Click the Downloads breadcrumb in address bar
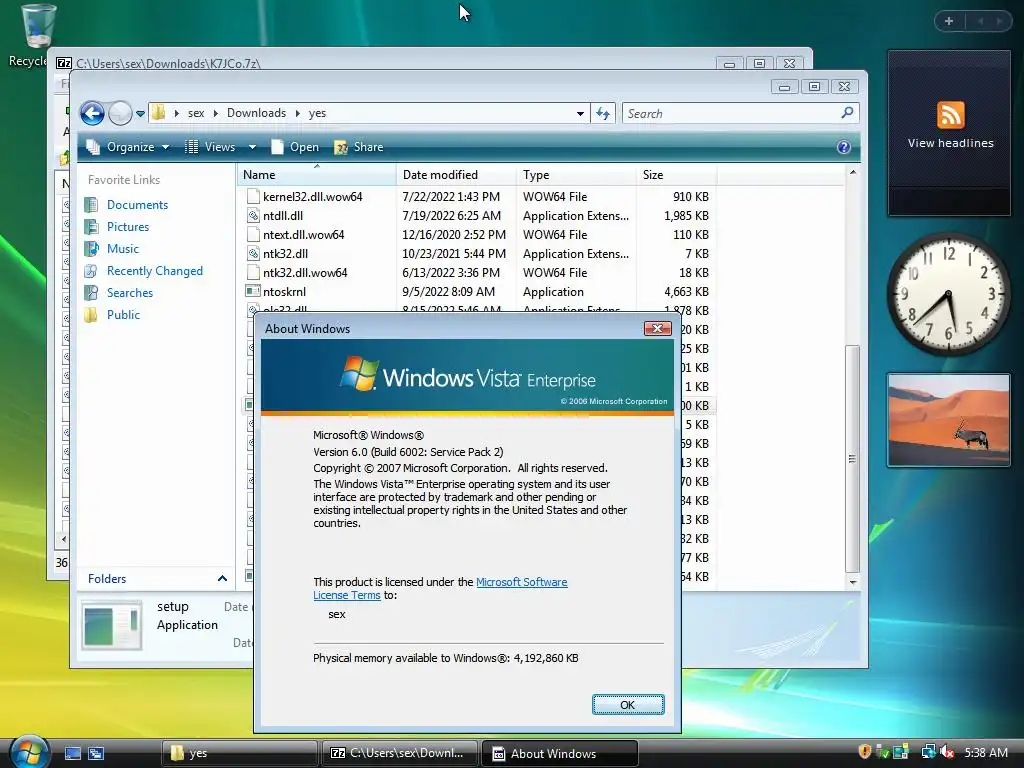 256,113
